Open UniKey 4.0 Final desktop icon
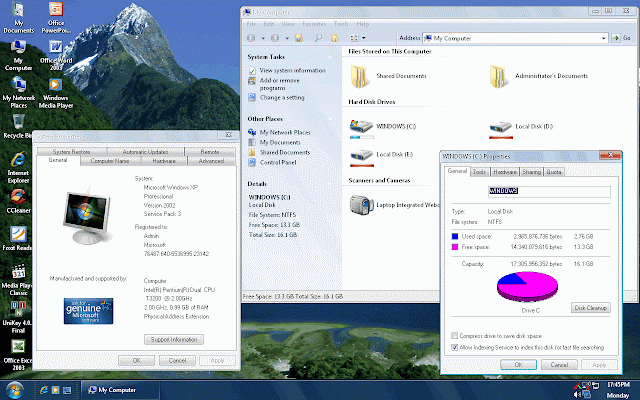640x400 pixels. point(17,318)
